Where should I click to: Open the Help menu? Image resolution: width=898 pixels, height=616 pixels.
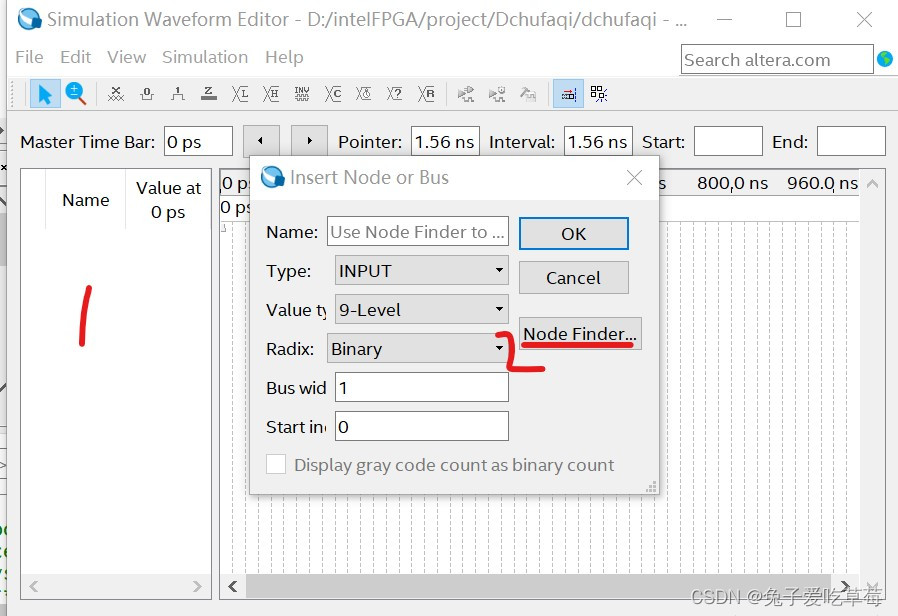tap(284, 57)
